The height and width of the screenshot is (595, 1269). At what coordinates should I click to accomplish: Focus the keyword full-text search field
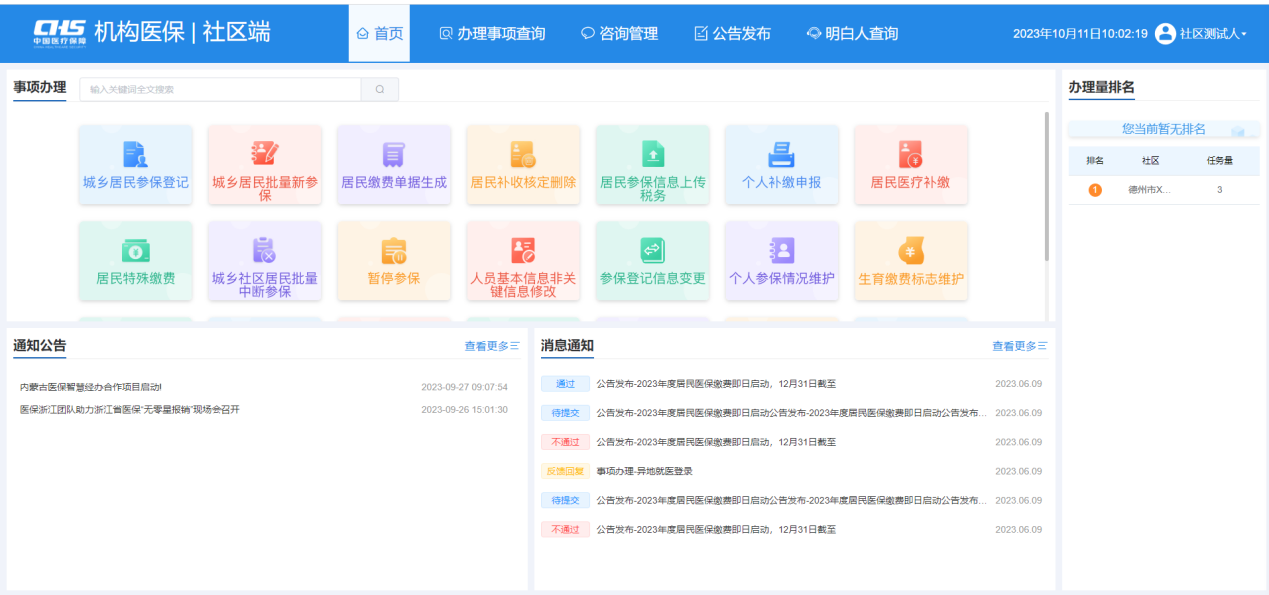220,89
